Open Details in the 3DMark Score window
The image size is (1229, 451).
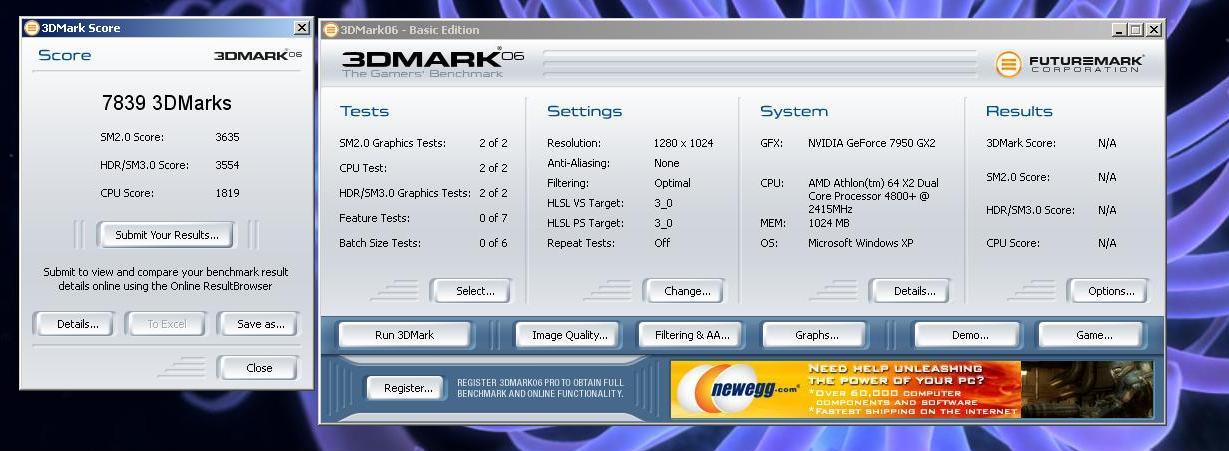tap(77, 324)
